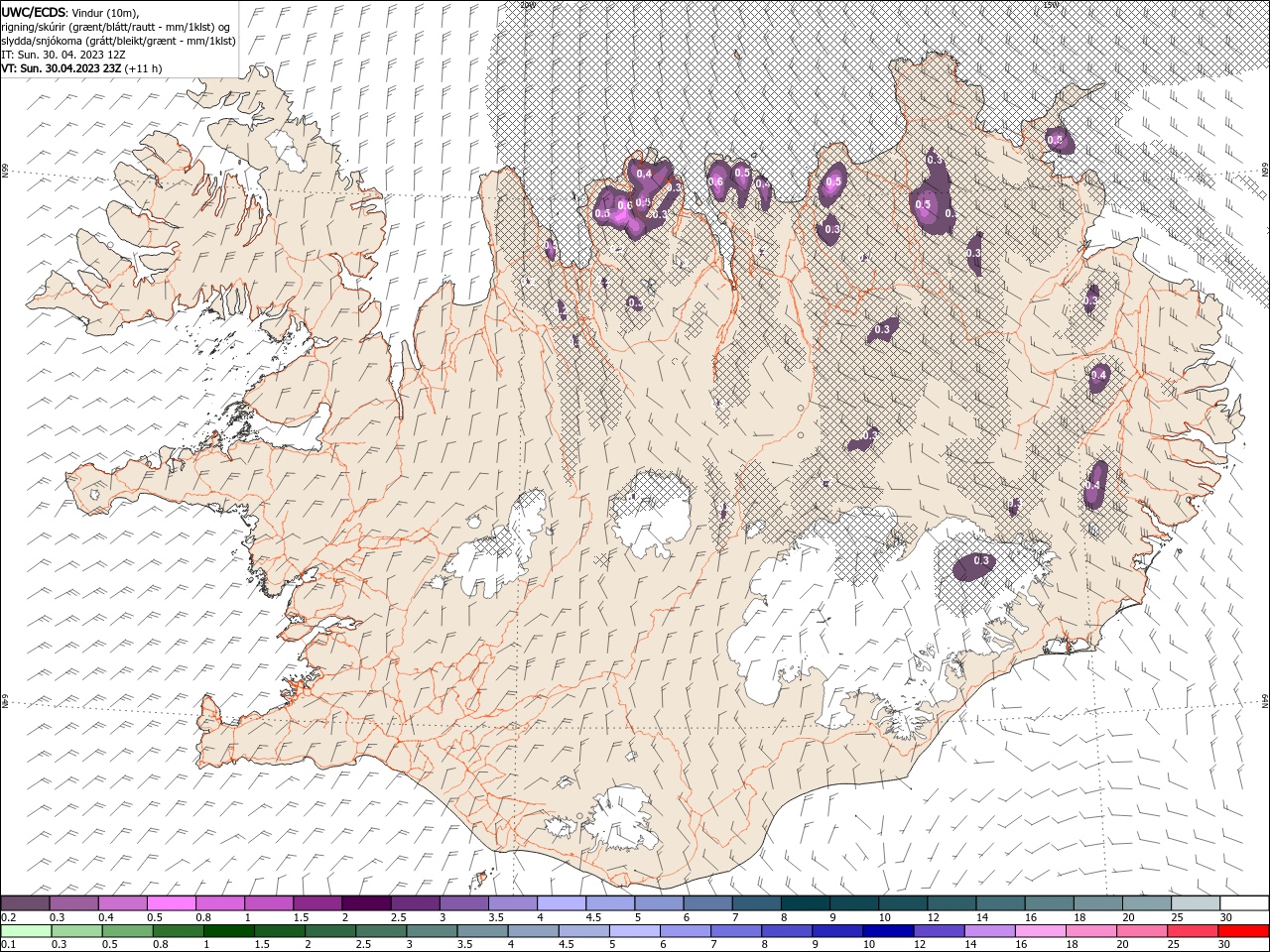Pick the grey-purple first swatch of snow scale

[25, 903]
